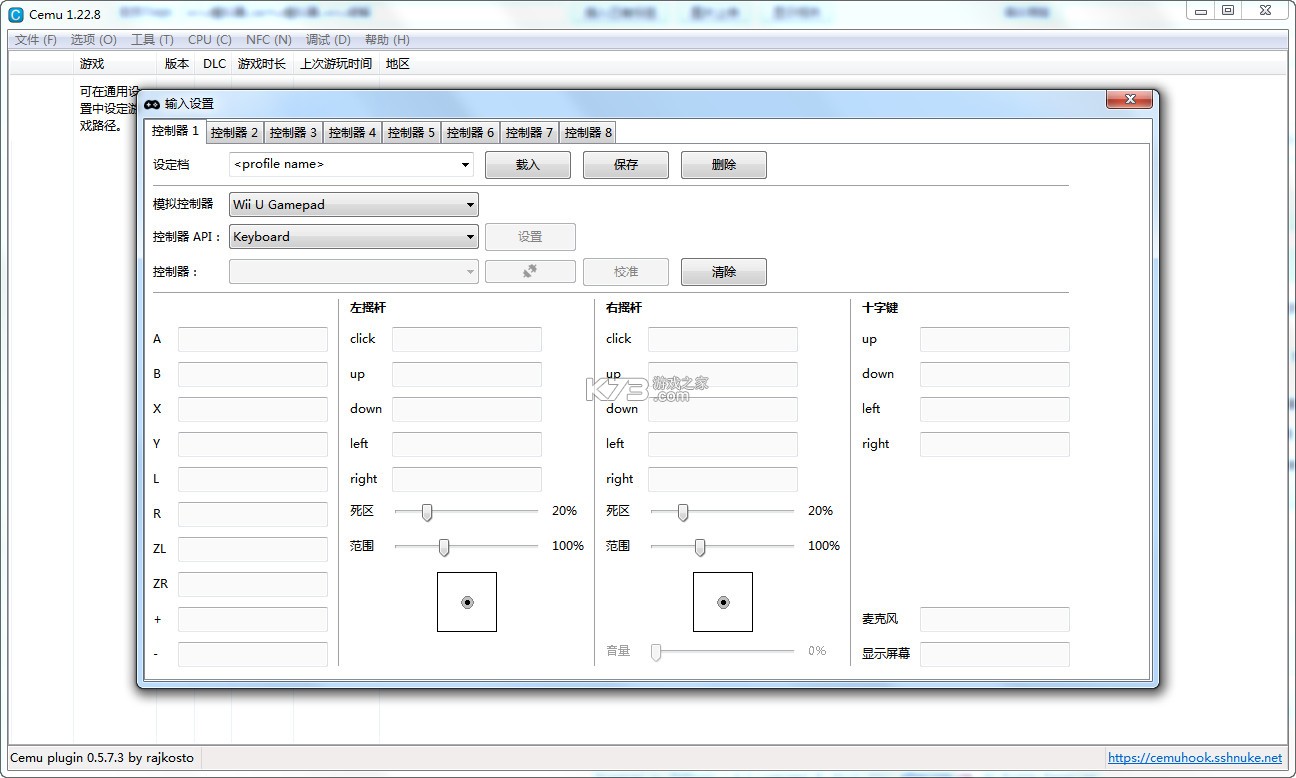Viewport: 1296px width, 778px height.
Task: Switch to the 控制器 2 tab
Action: [235, 132]
